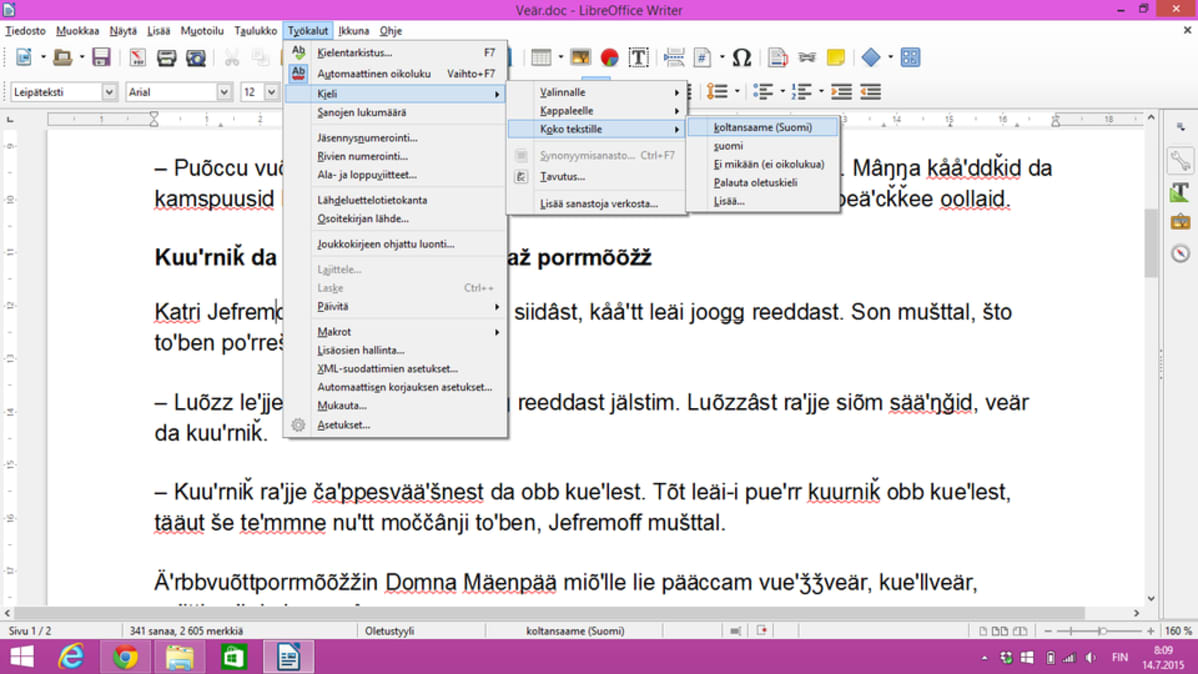Select suomi language option

[763, 146]
